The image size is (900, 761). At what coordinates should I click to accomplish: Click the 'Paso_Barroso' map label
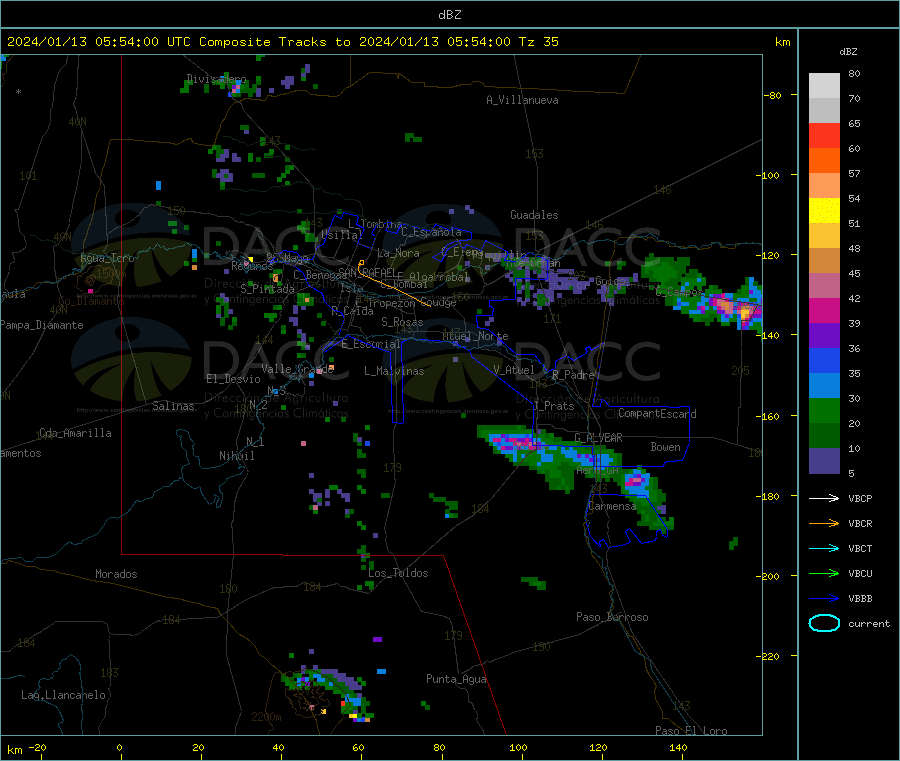click(x=612, y=617)
